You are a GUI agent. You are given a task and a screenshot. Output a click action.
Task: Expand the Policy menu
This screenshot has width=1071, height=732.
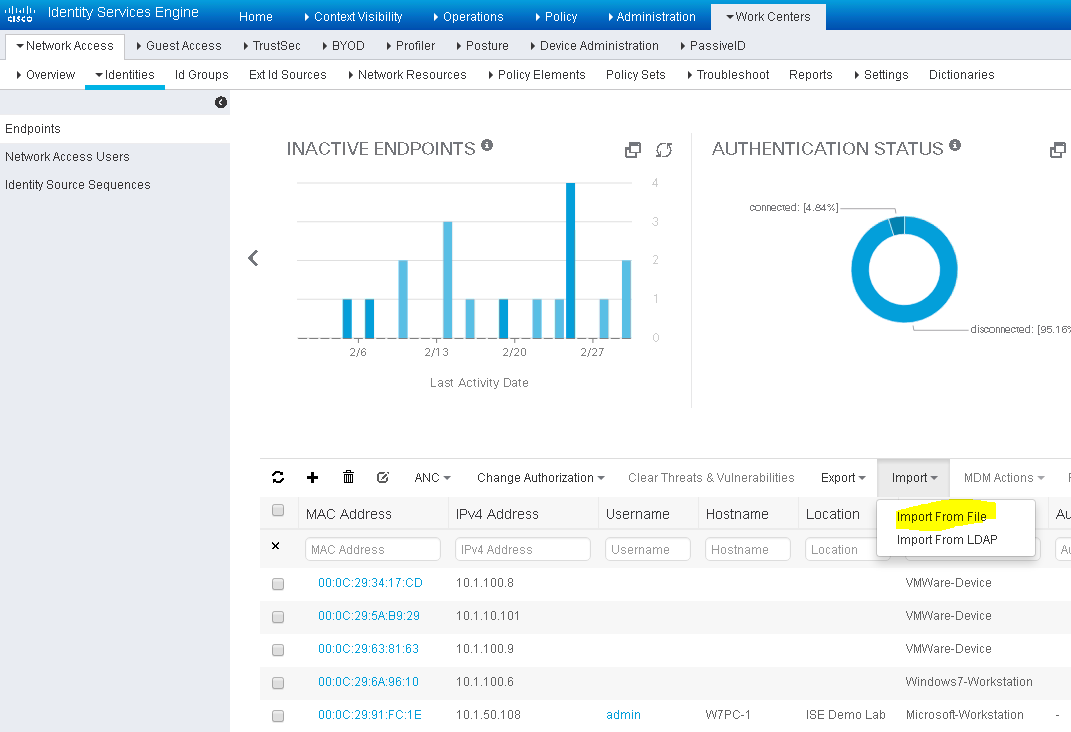pos(556,16)
